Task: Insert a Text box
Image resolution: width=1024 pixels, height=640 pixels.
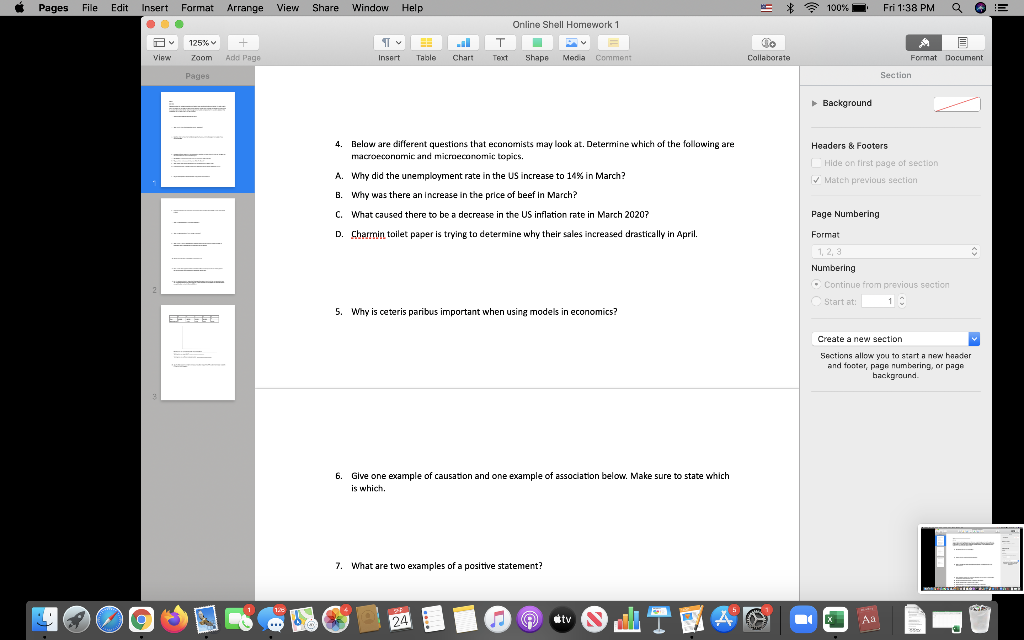Action: click(x=499, y=42)
